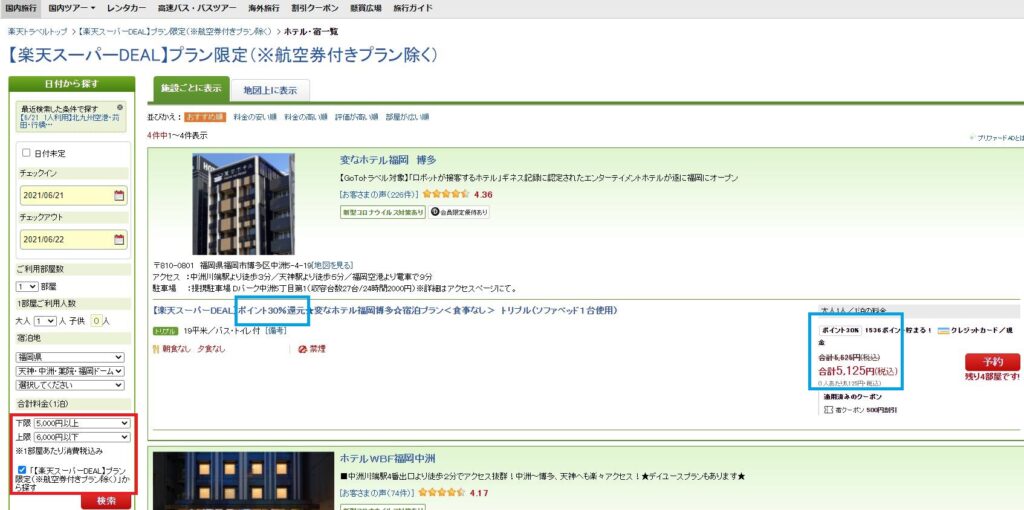Screen dimensions: 1024x510
Task: Open お客さまの声(226件) reviews link
Action: click(379, 194)
